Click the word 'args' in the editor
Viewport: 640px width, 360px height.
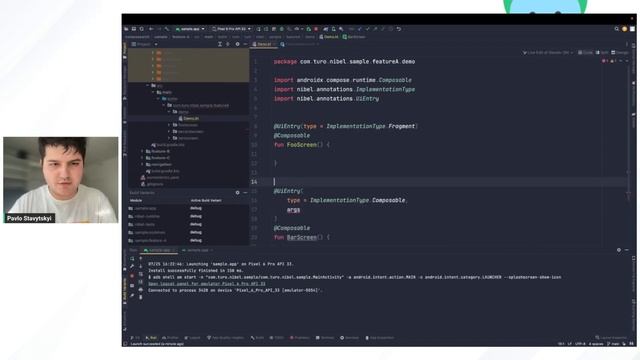(293, 210)
